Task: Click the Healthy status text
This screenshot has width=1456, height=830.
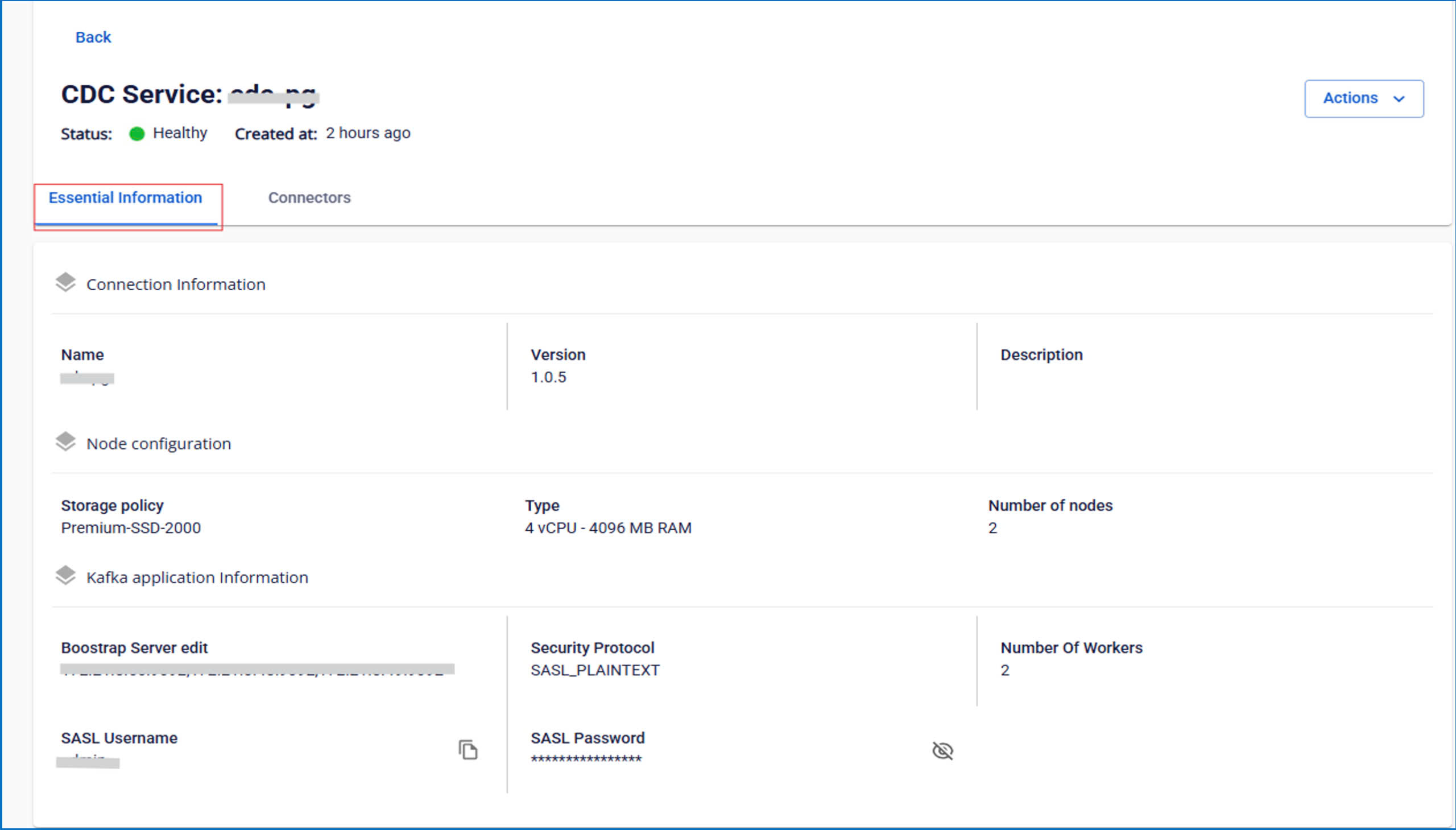Action: (180, 133)
